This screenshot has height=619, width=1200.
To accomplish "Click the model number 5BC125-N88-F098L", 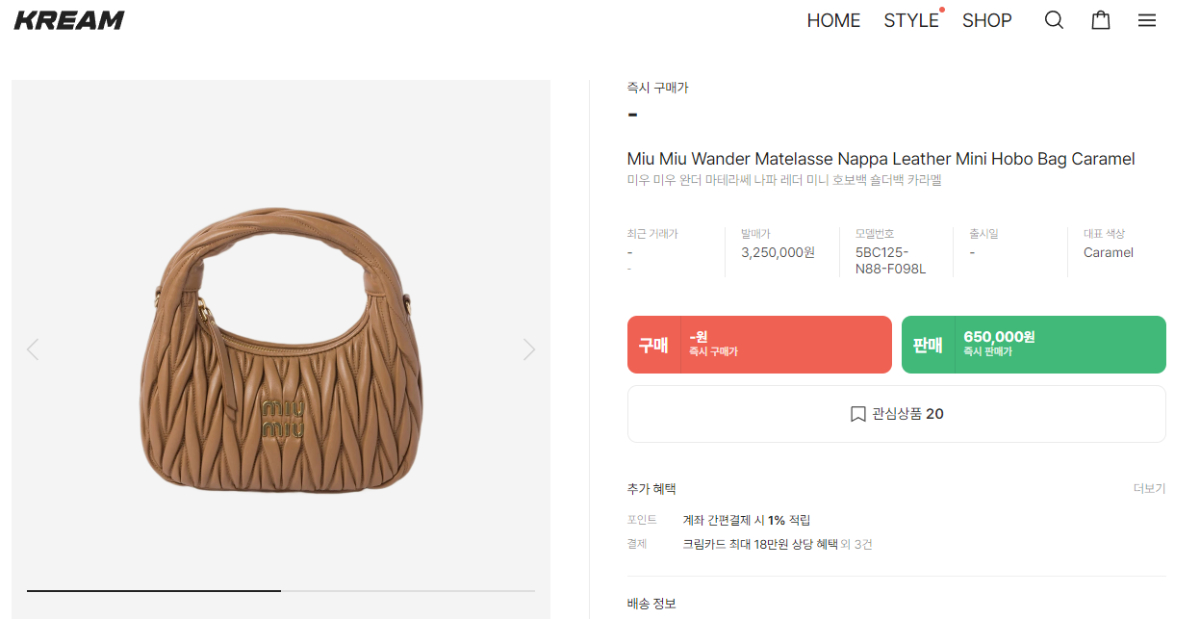I will [890, 260].
